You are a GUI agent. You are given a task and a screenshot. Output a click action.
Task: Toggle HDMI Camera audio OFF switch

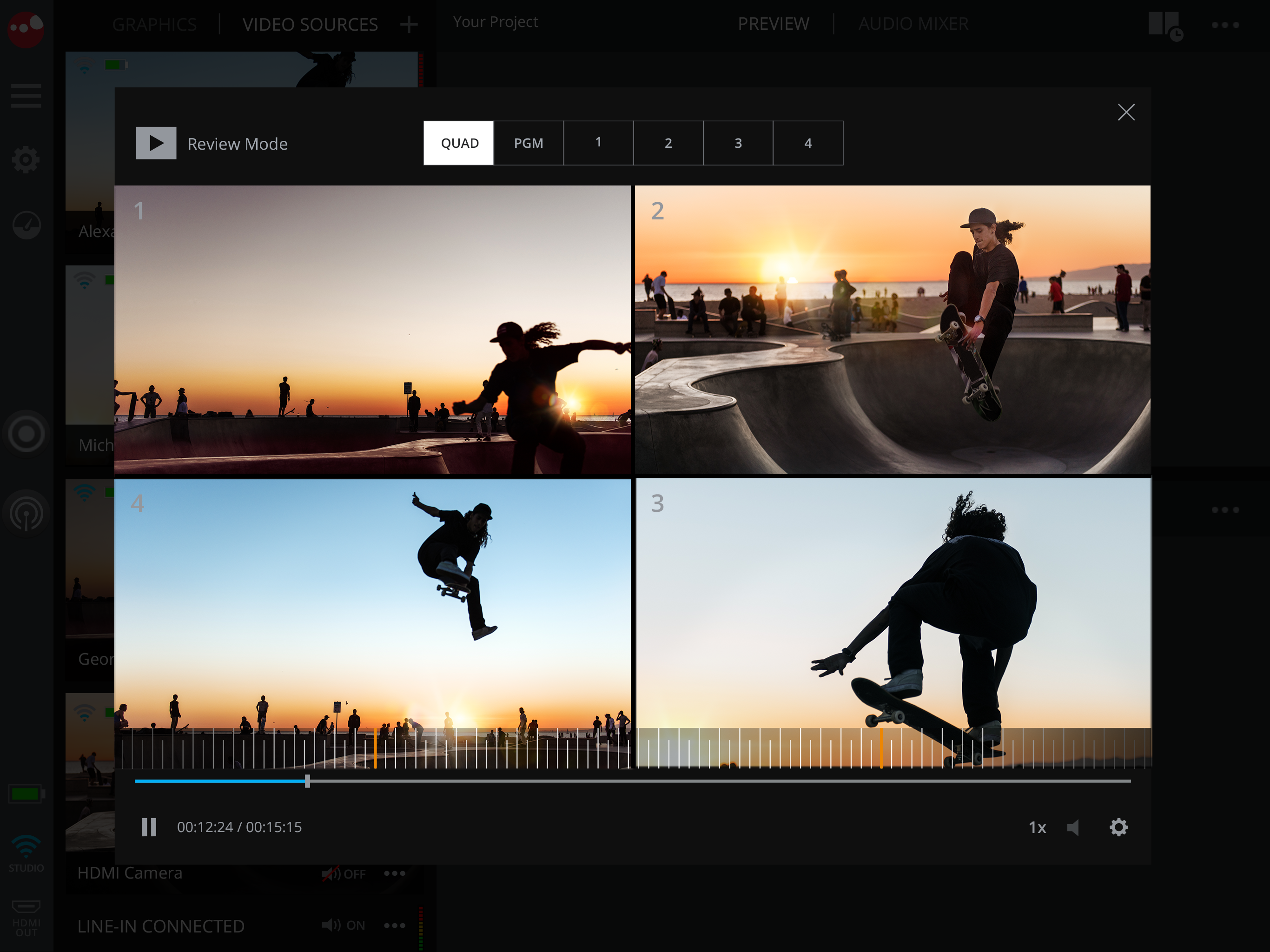344,874
